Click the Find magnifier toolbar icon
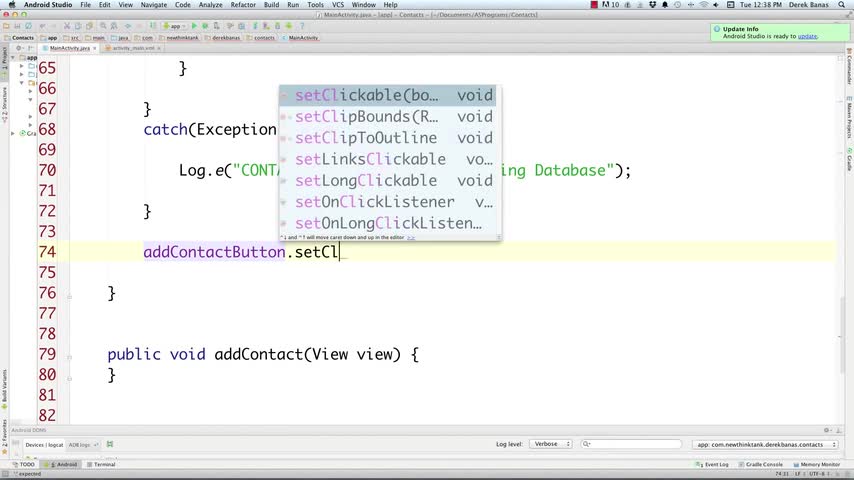The height and width of the screenshot is (480, 854). point(103,26)
